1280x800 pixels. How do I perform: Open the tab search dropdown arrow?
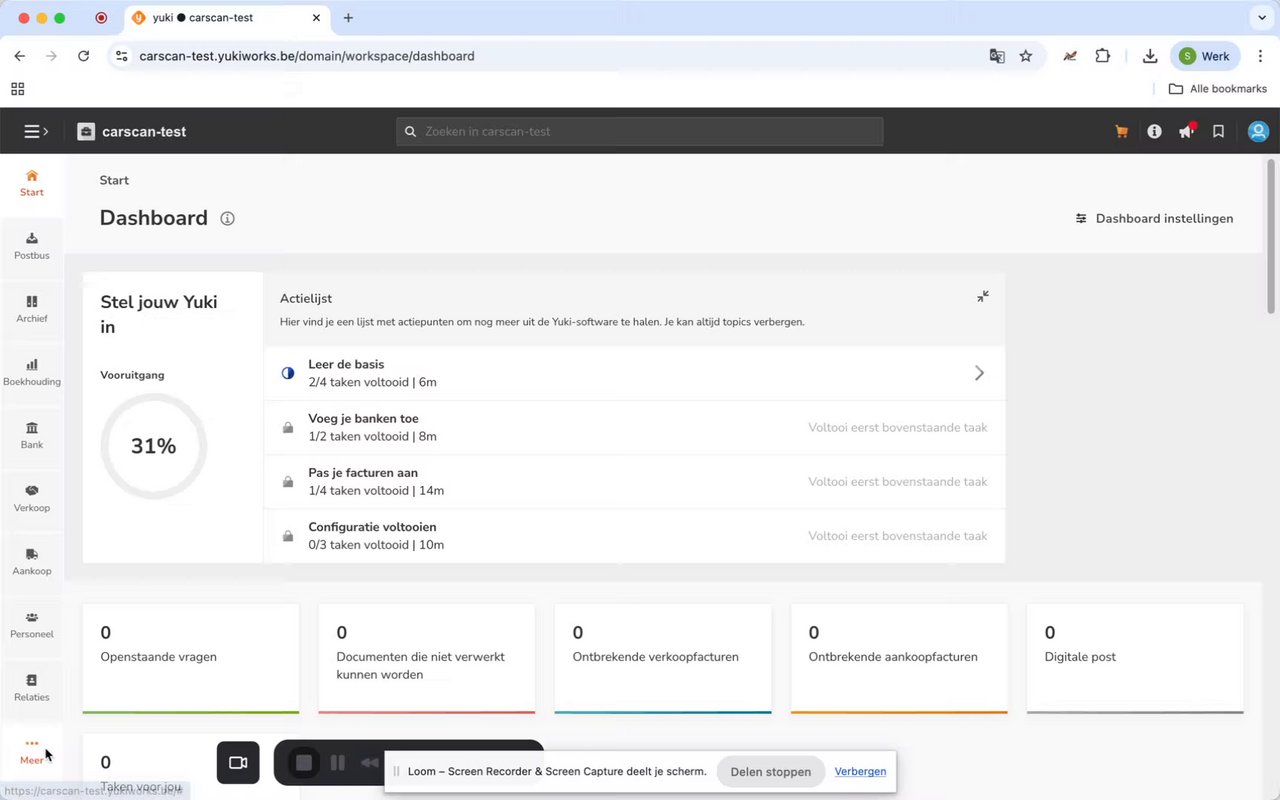coord(1260,18)
